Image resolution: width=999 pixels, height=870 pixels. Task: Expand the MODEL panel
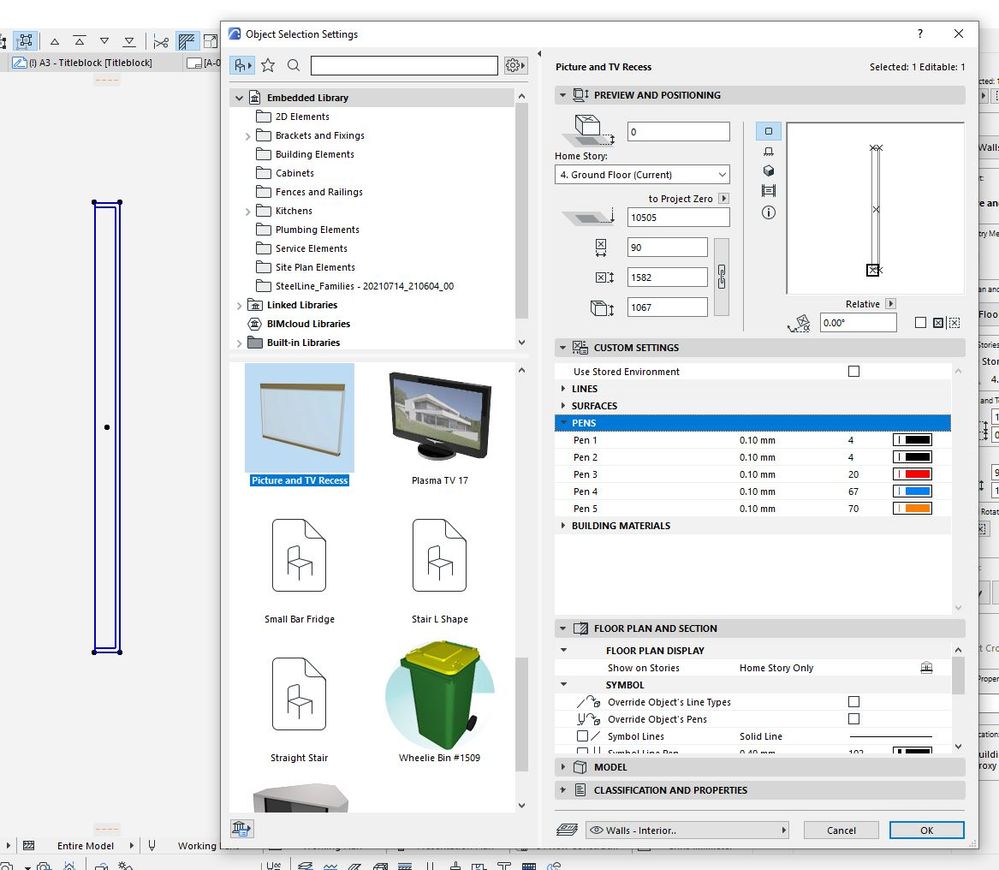coord(610,767)
